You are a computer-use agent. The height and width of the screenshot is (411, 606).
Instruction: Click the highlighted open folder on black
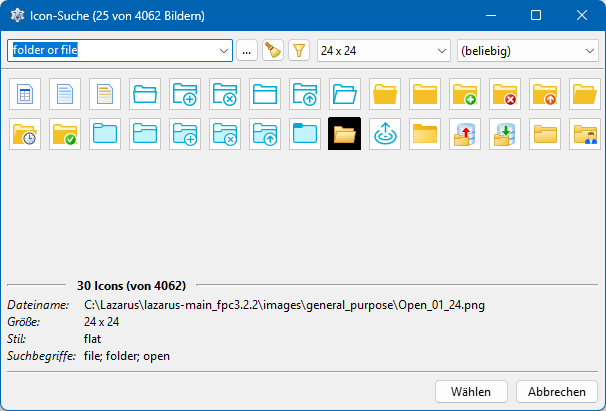[345, 134]
